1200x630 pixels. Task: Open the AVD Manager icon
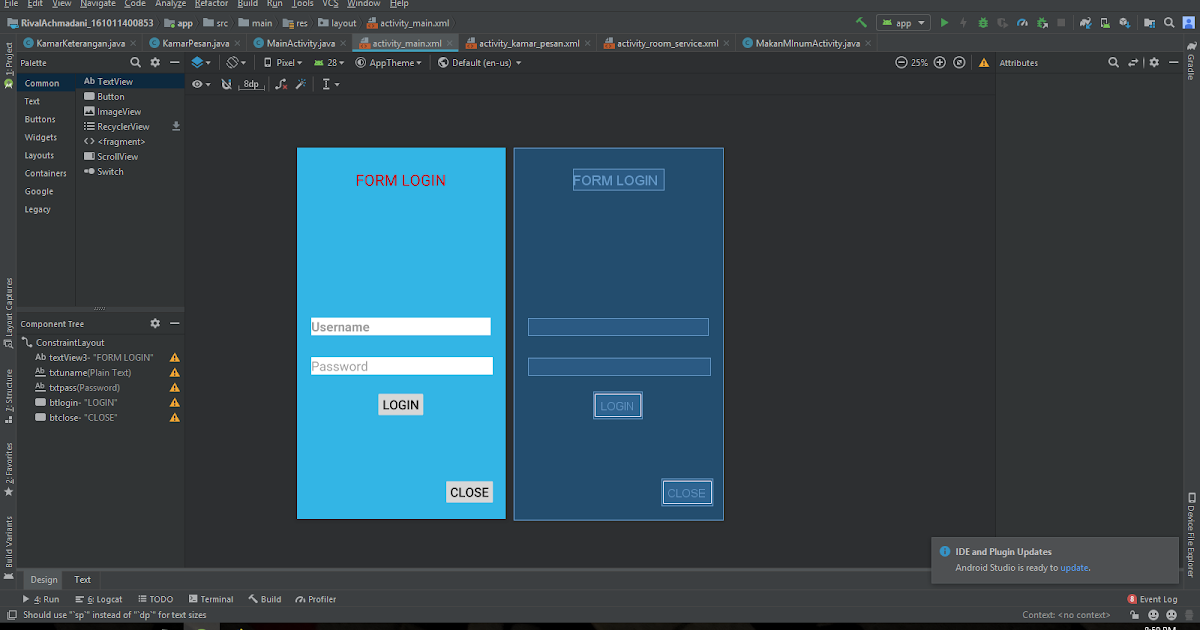click(x=1105, y=22)
